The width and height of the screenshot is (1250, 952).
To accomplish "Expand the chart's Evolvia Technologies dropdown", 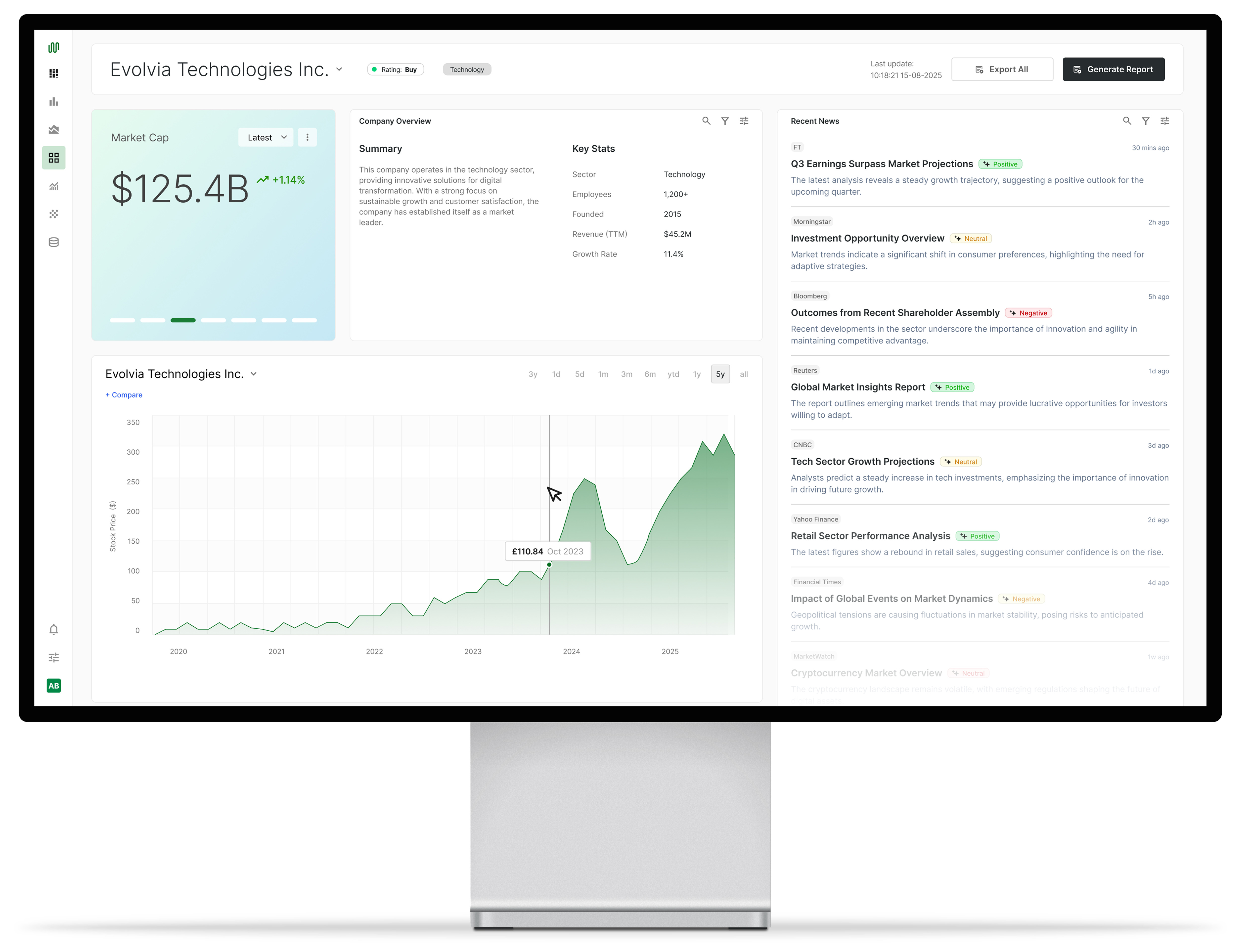I will point(254,374).
